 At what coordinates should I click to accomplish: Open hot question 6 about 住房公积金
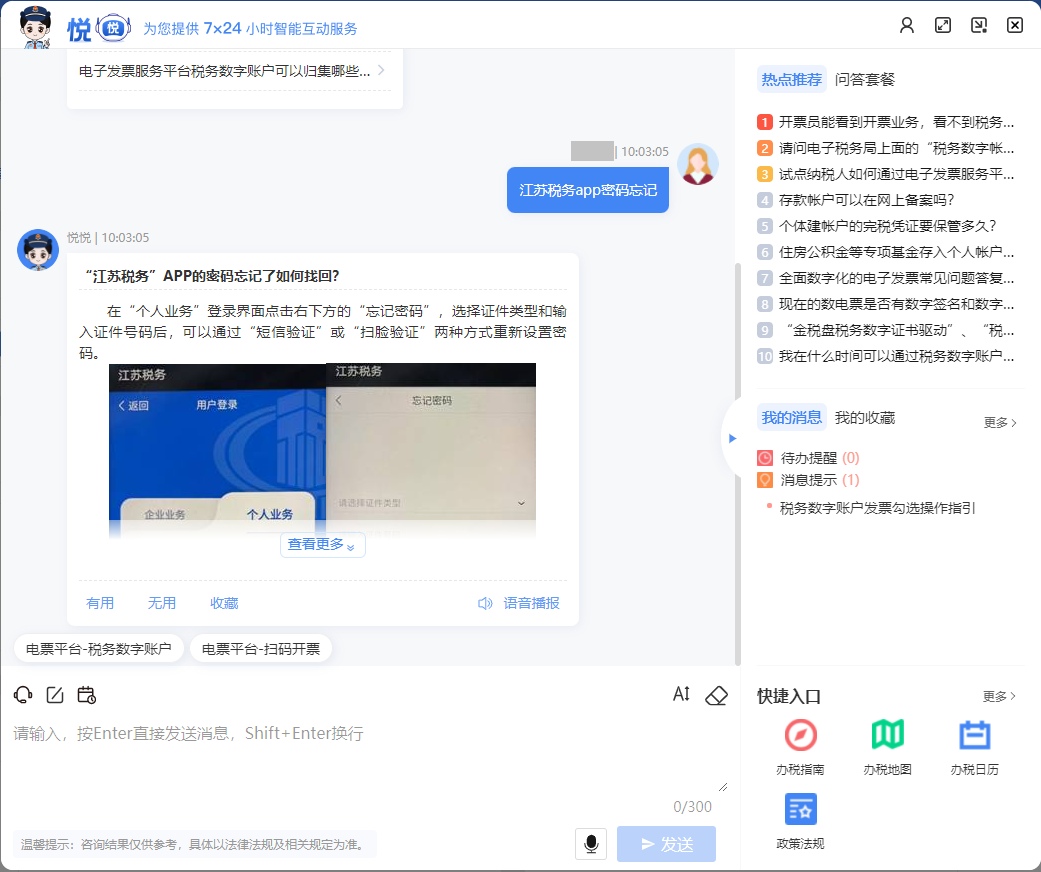pyautogui.click(x=886, y=252)
